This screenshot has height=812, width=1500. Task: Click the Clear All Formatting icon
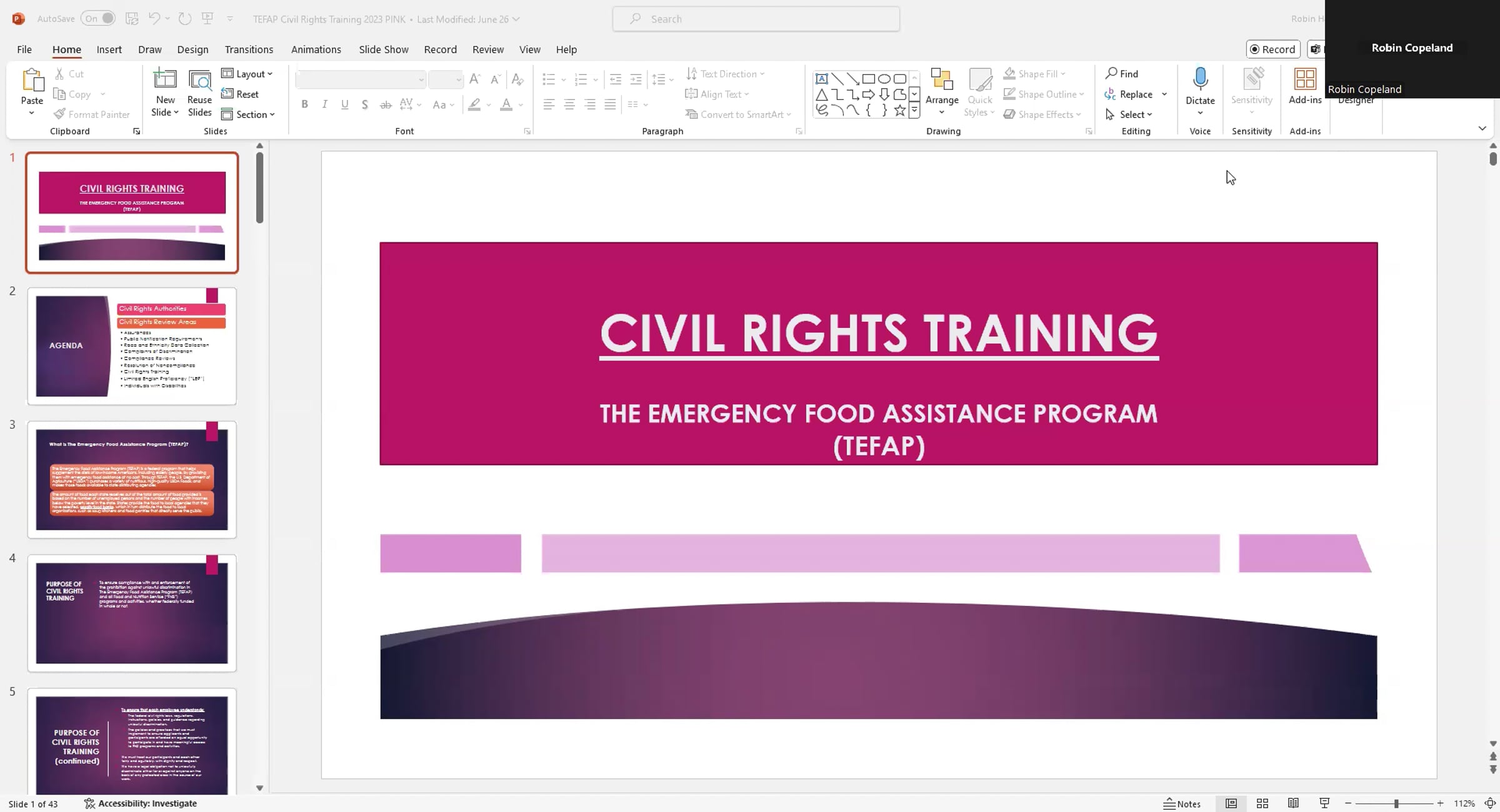click(517, 79)
